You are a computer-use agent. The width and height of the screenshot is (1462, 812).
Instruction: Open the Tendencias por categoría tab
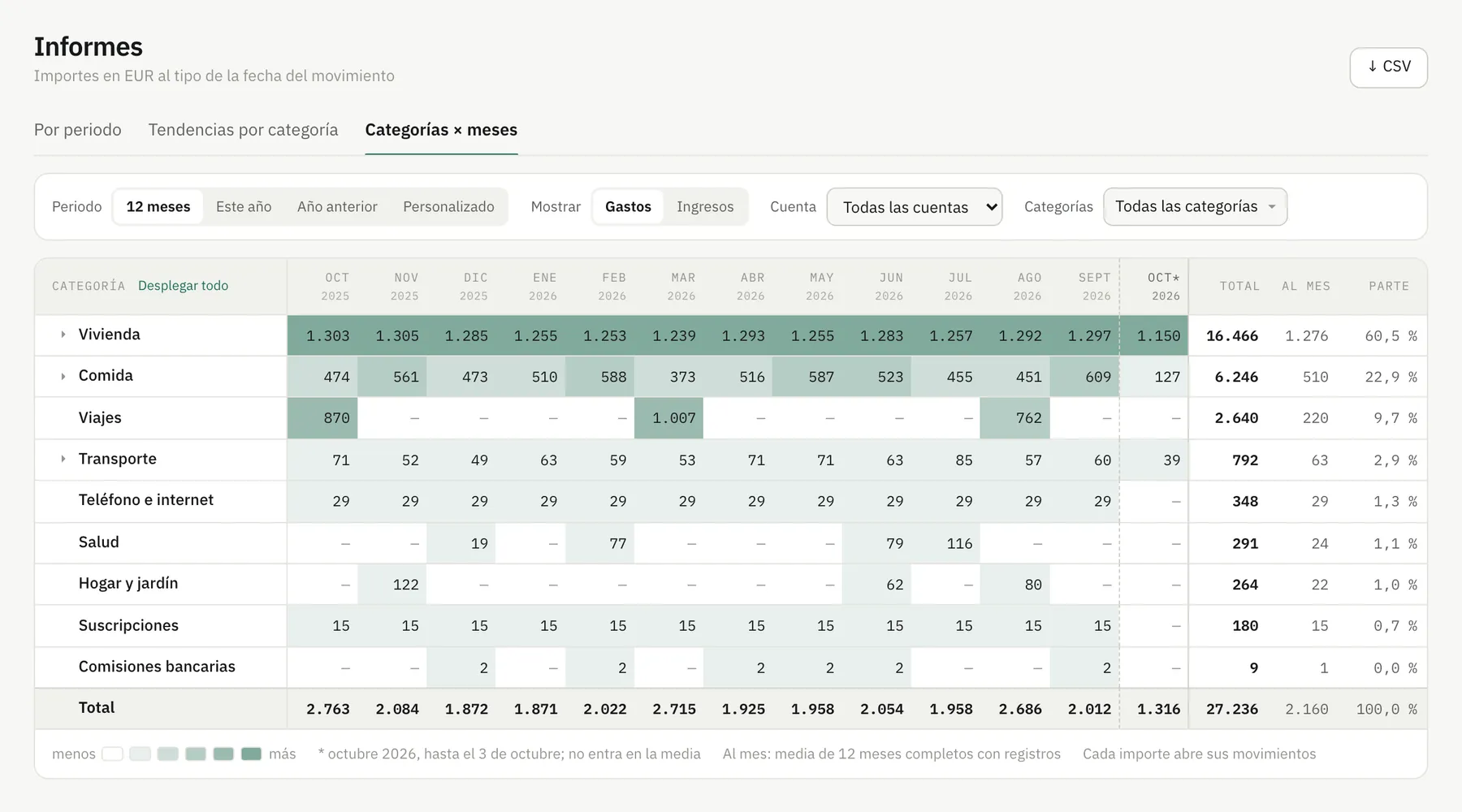[243, 130]
